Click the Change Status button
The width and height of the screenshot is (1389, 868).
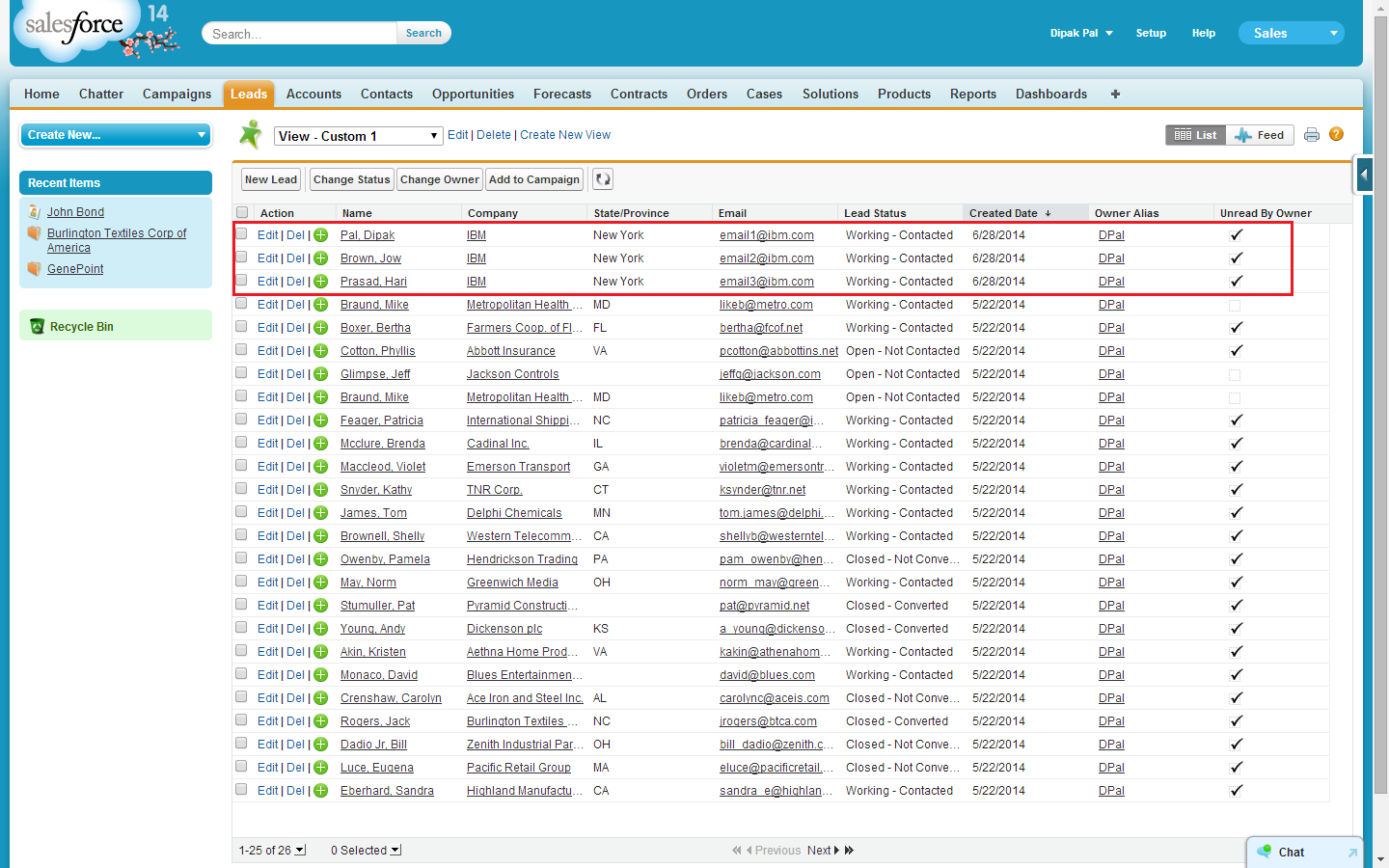click(352, 179)
